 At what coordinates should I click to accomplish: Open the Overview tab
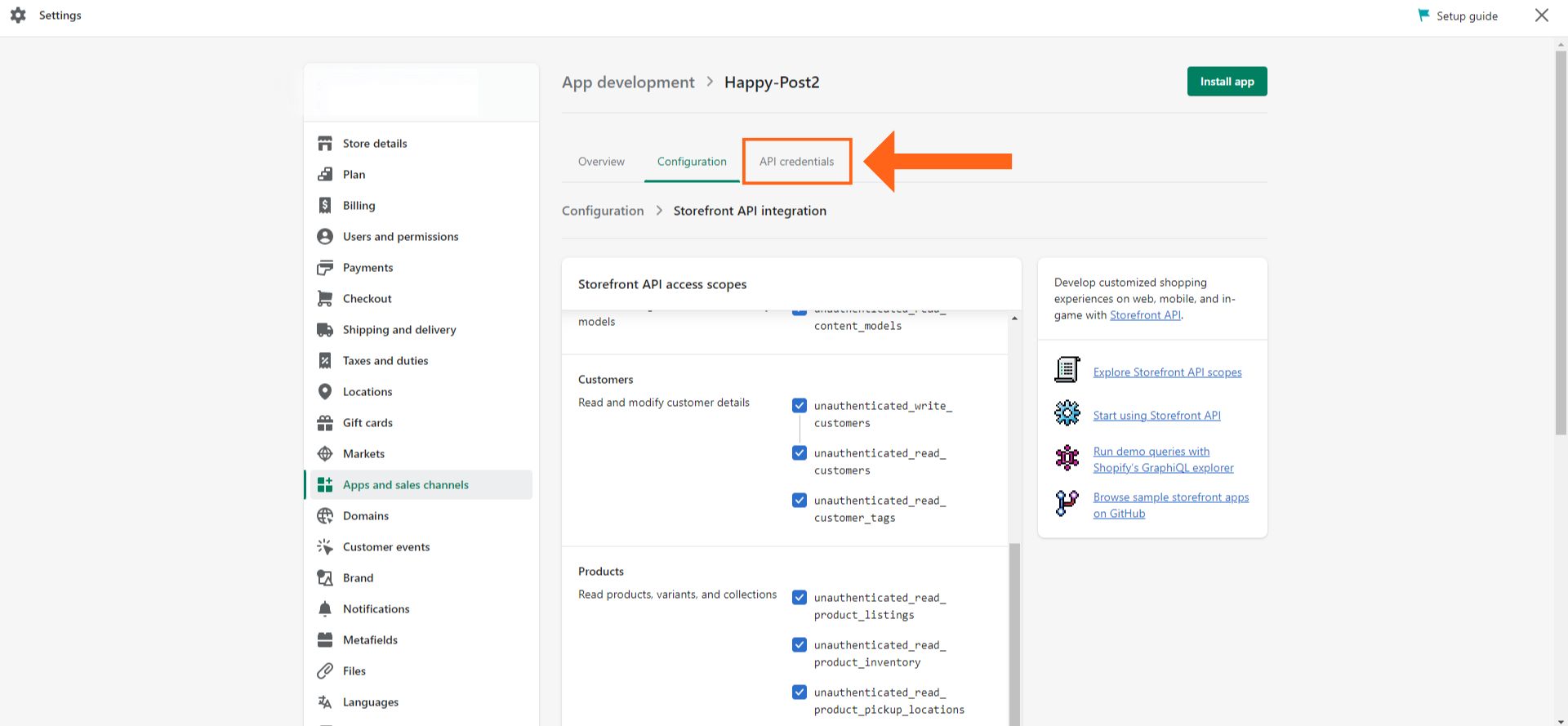[x=601, y=162]
